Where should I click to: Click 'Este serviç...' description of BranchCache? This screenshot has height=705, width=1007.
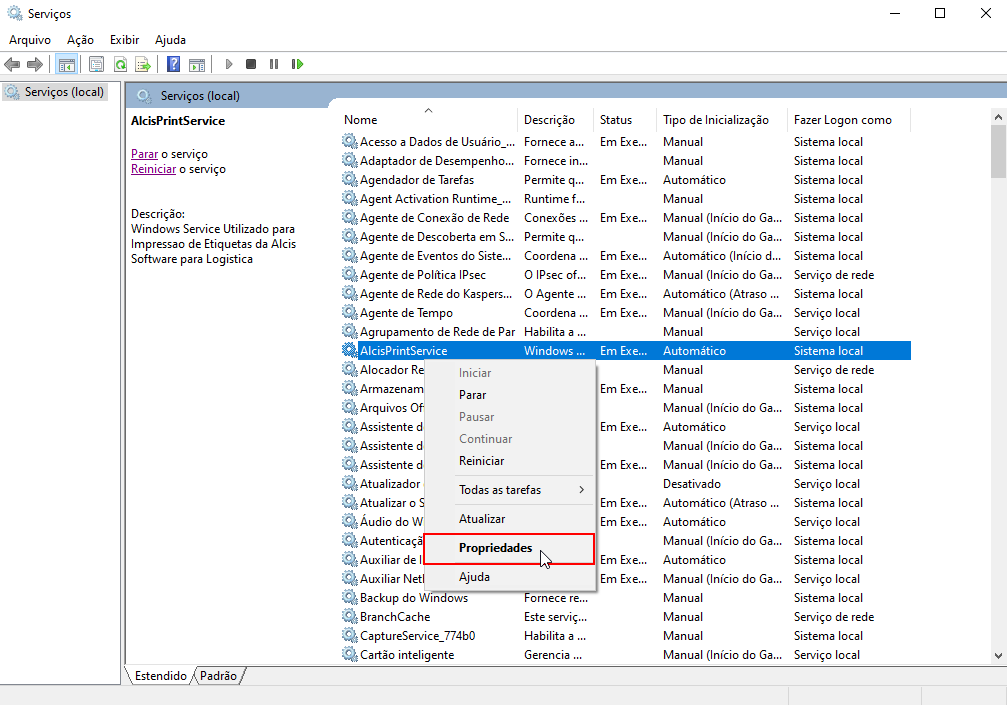[x=556, y=616]
